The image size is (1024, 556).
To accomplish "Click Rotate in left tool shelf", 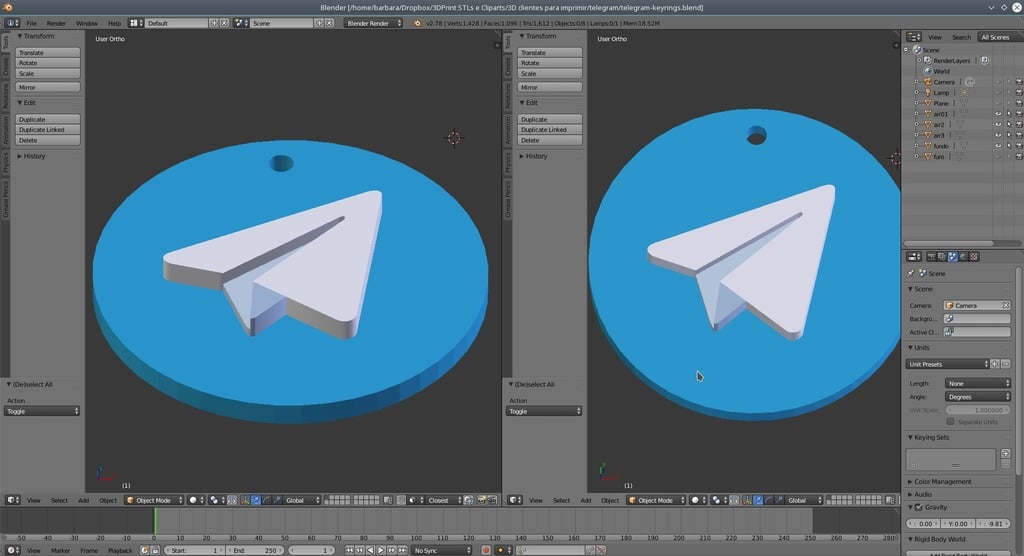I will coord(48,63).
